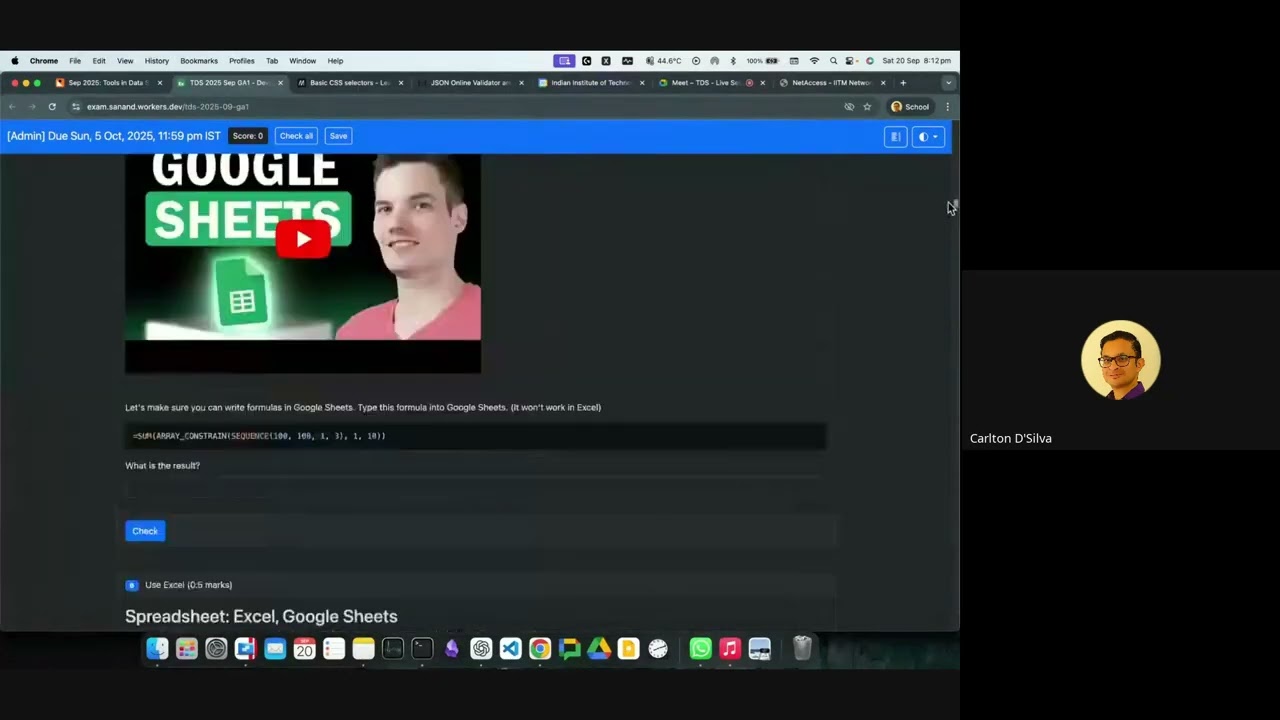1280x720 pixels.
Task: Open the Profiles menu
Action: point(242,61)
